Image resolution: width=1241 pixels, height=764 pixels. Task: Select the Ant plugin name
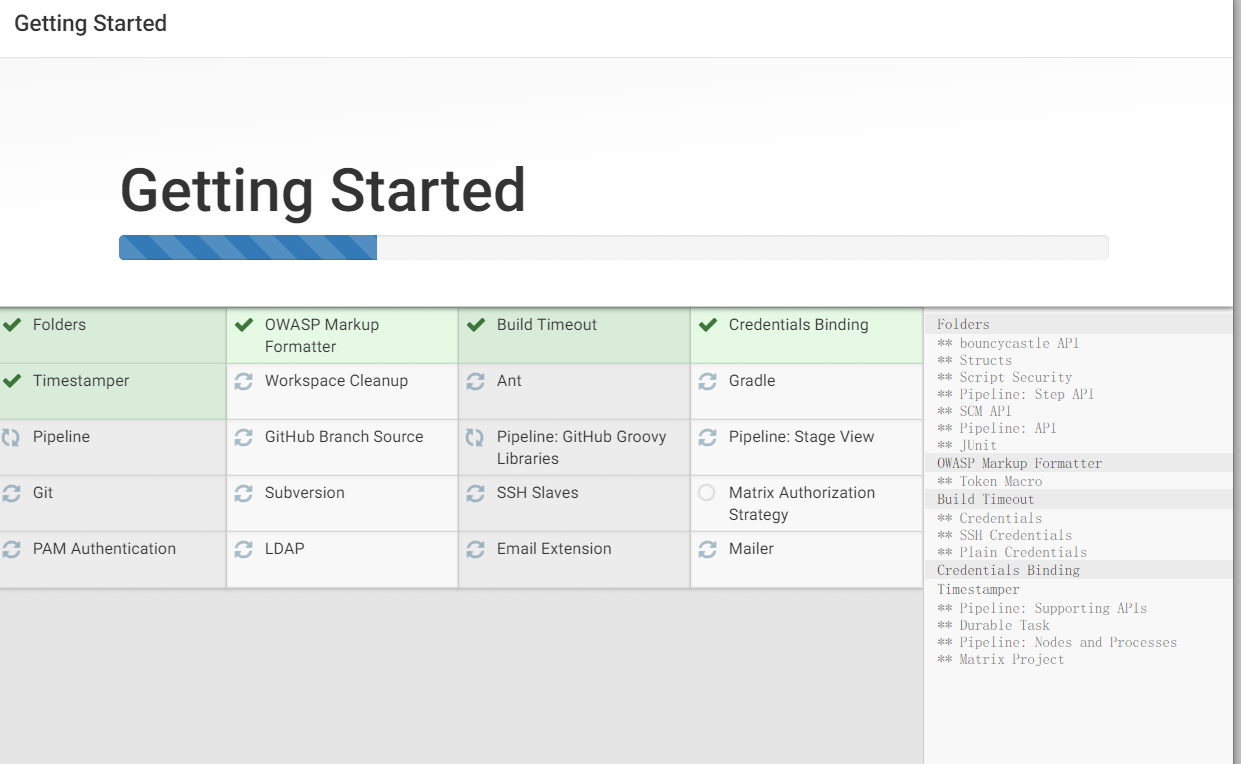click(x=509, y=381)
